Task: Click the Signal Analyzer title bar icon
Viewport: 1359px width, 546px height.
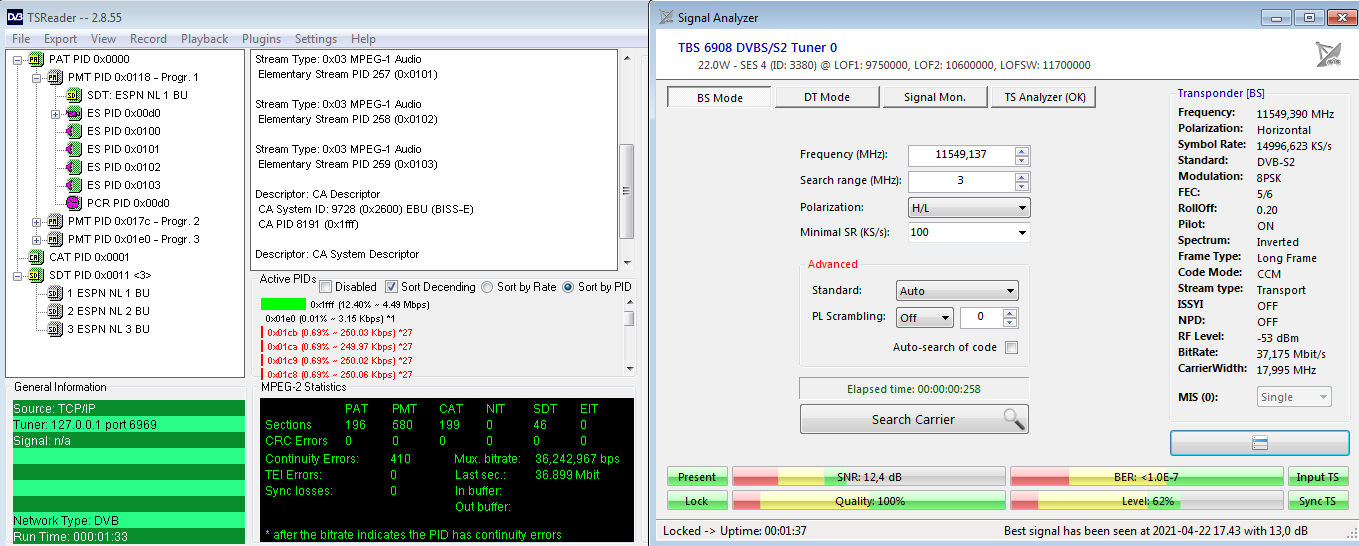Action: point(665,17)
